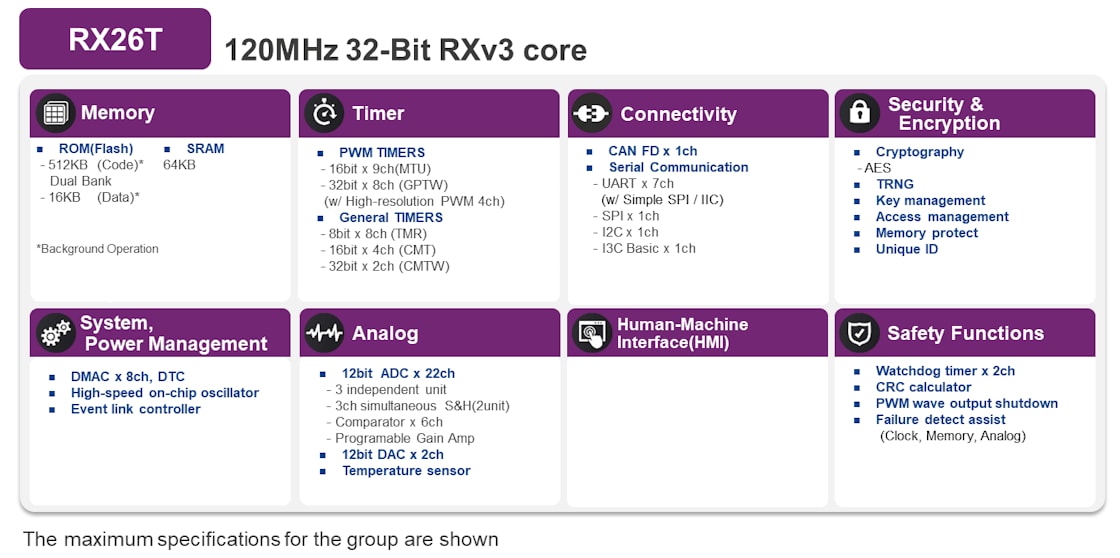Click the Safety Functions shield icon
1120x558 pixels.
click(x=859, y=333)
